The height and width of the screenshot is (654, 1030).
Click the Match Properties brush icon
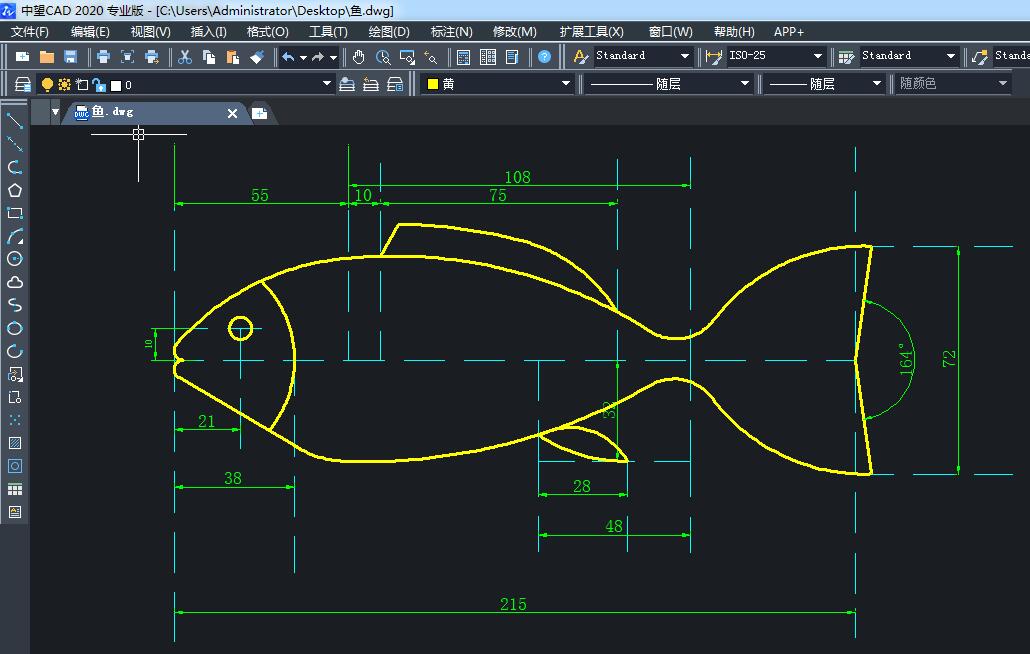pos(257,57)
